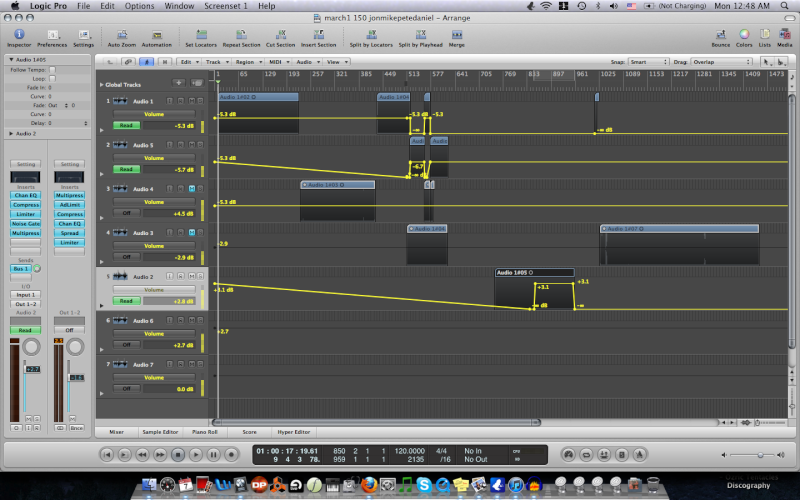Unmute the Audio 4 track

(x=192, y=188)
